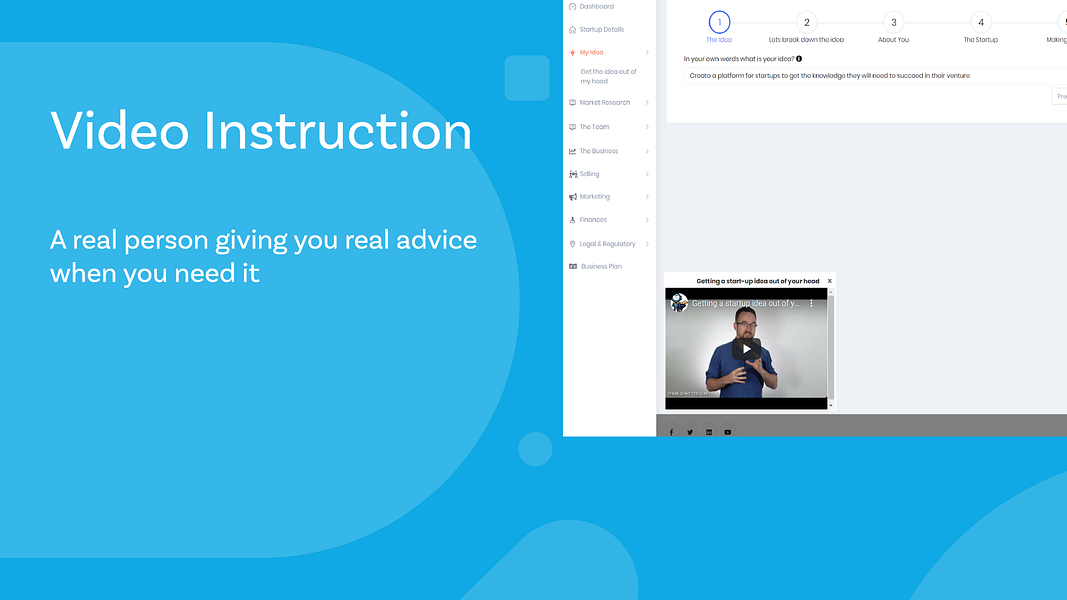Image resolution: width=1067 pixels, height=600 pixels.
Task: Click the Selling people icon
Action: pos(573,174)
